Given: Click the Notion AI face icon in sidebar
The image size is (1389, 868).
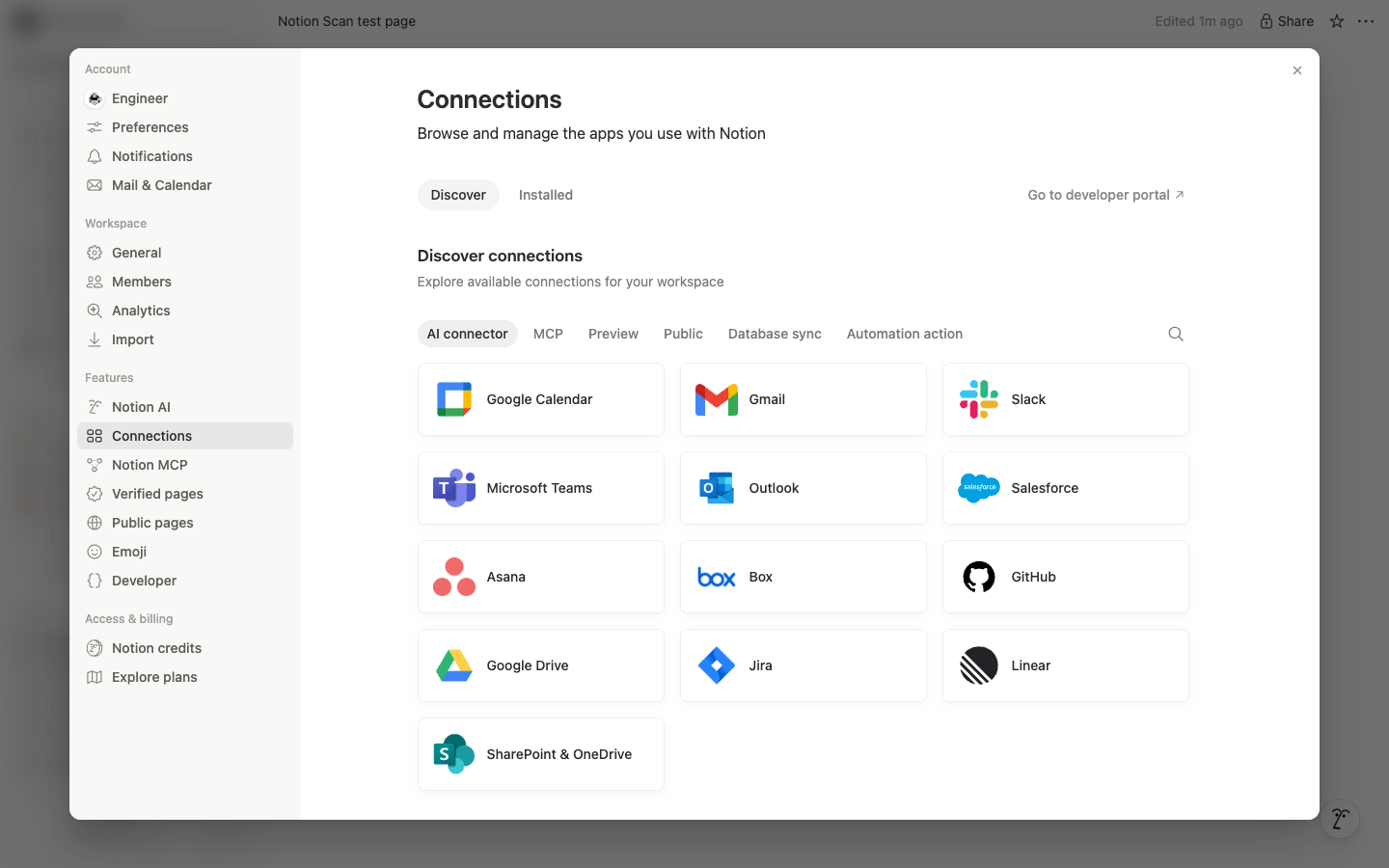Looking at the screenshot, I should pos(95,407).
